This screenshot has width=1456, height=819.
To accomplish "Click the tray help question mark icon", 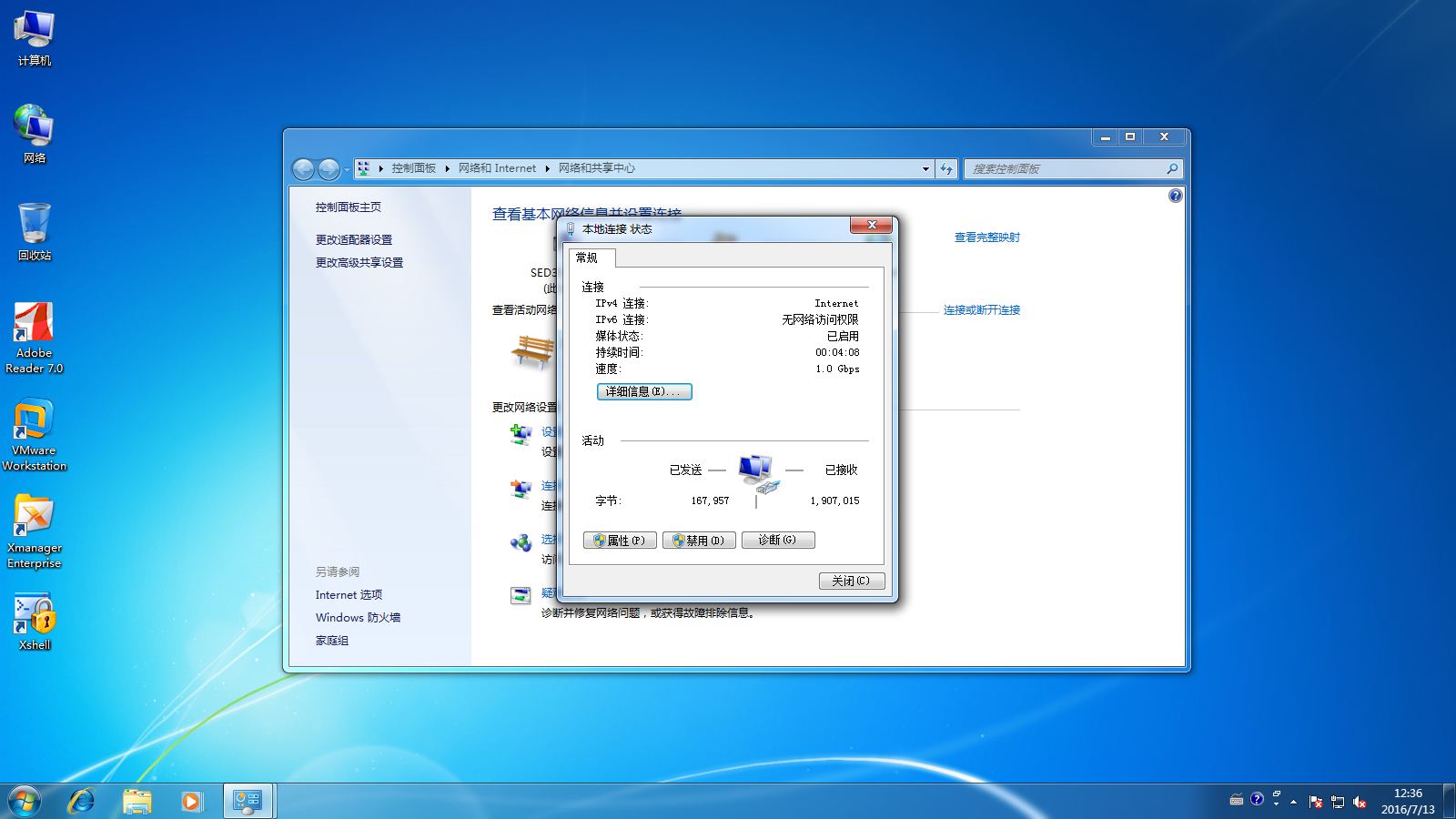I will 1257,799.
